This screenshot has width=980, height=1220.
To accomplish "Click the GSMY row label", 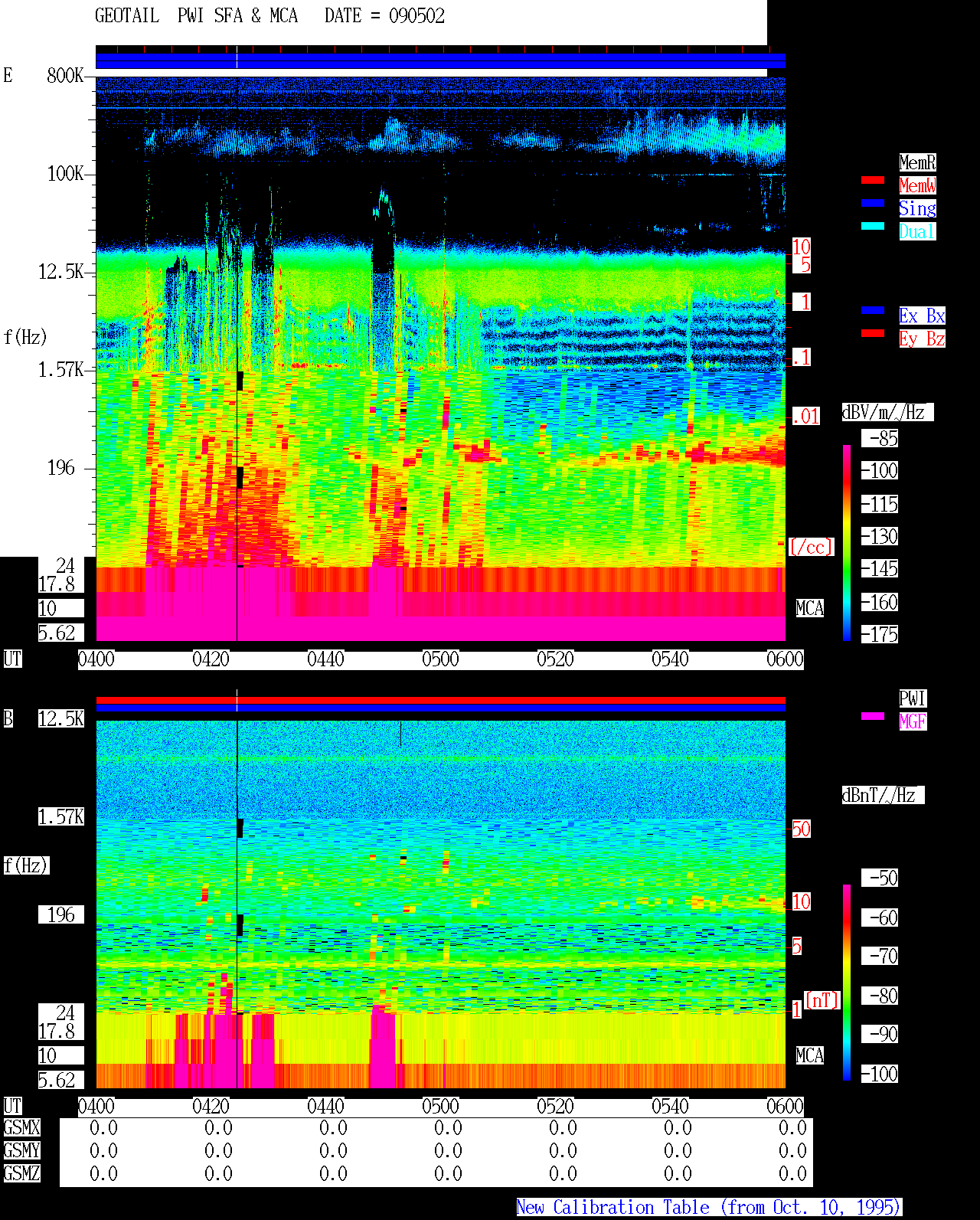I will coord(21,1150).
